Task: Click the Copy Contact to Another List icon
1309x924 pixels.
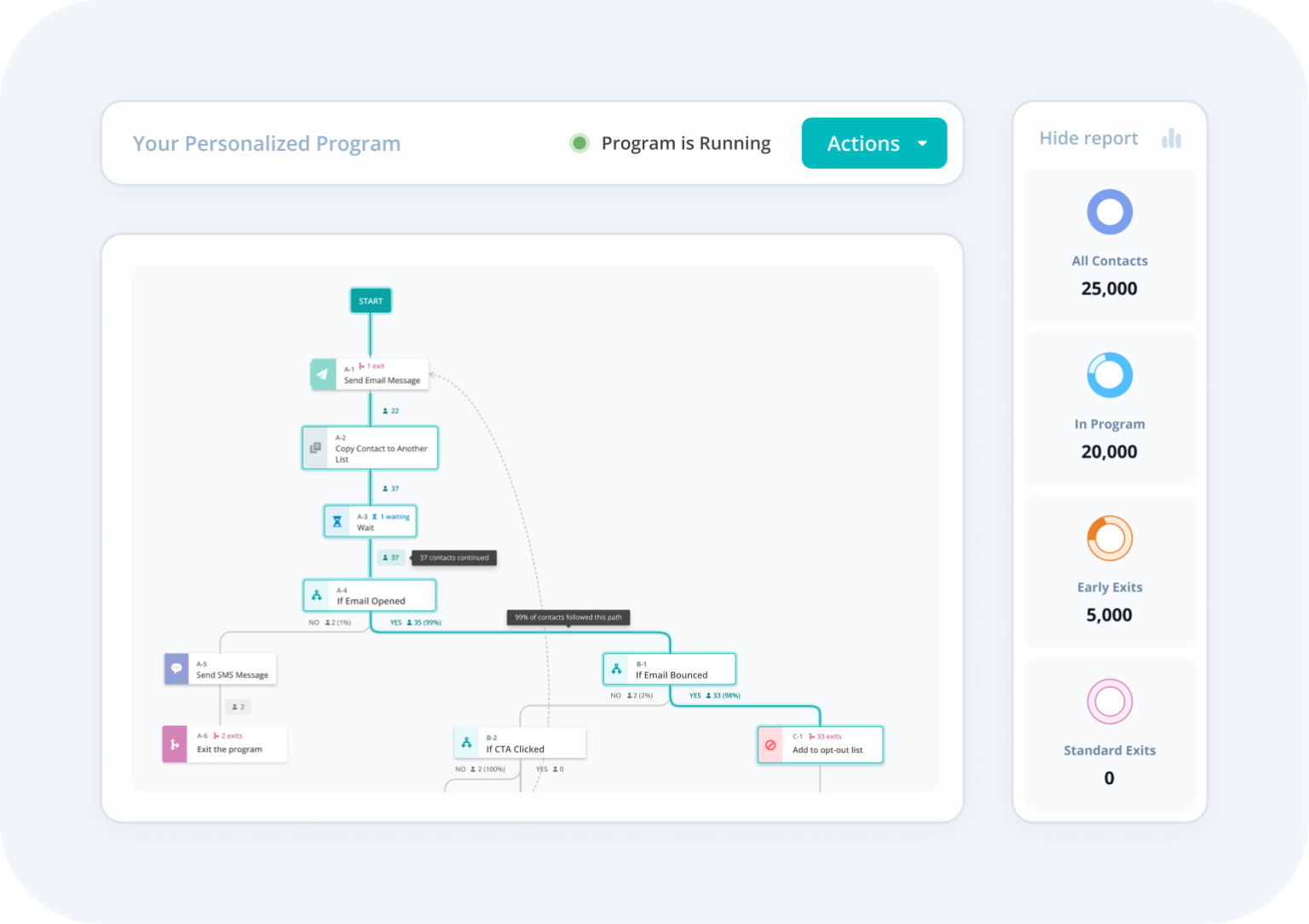Action: tap(315, 447)
